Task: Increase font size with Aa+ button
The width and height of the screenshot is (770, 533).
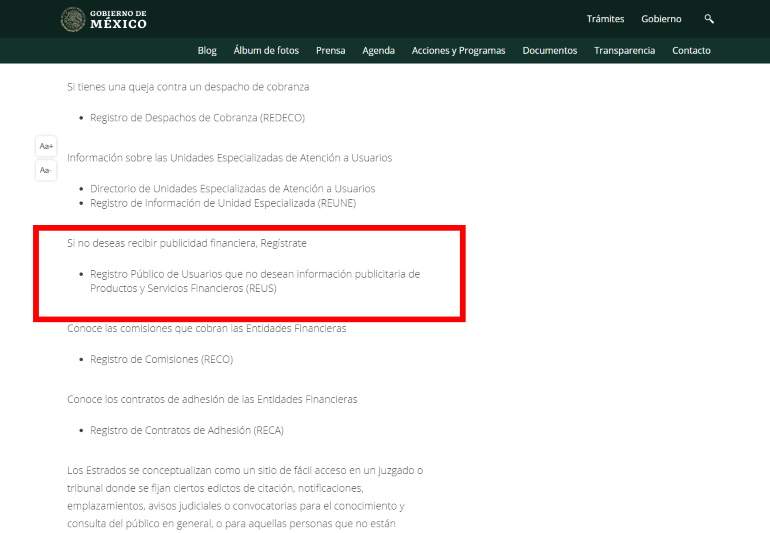Action: (x=46, y=146)
